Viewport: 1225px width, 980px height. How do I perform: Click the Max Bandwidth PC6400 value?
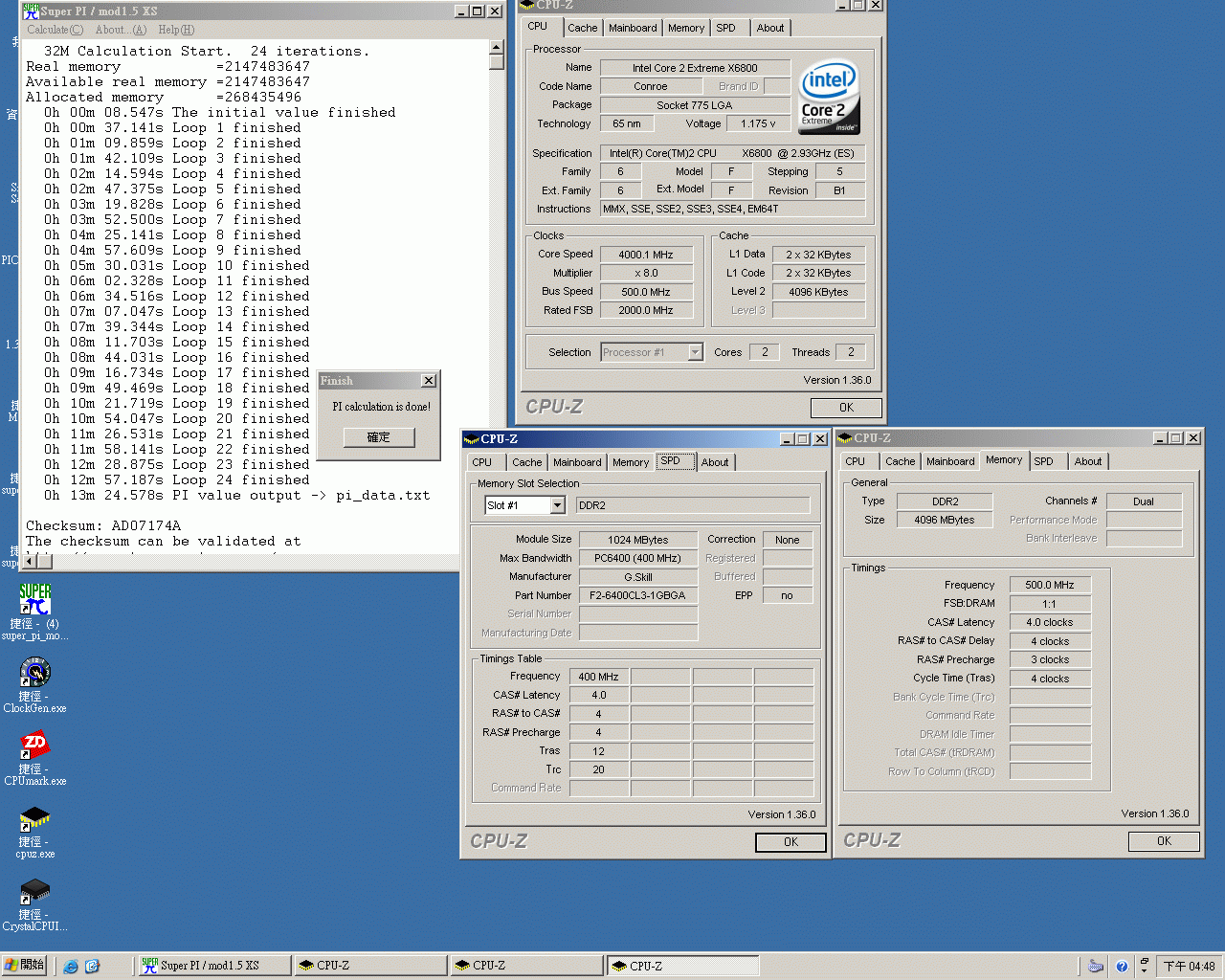click(637, 558)
